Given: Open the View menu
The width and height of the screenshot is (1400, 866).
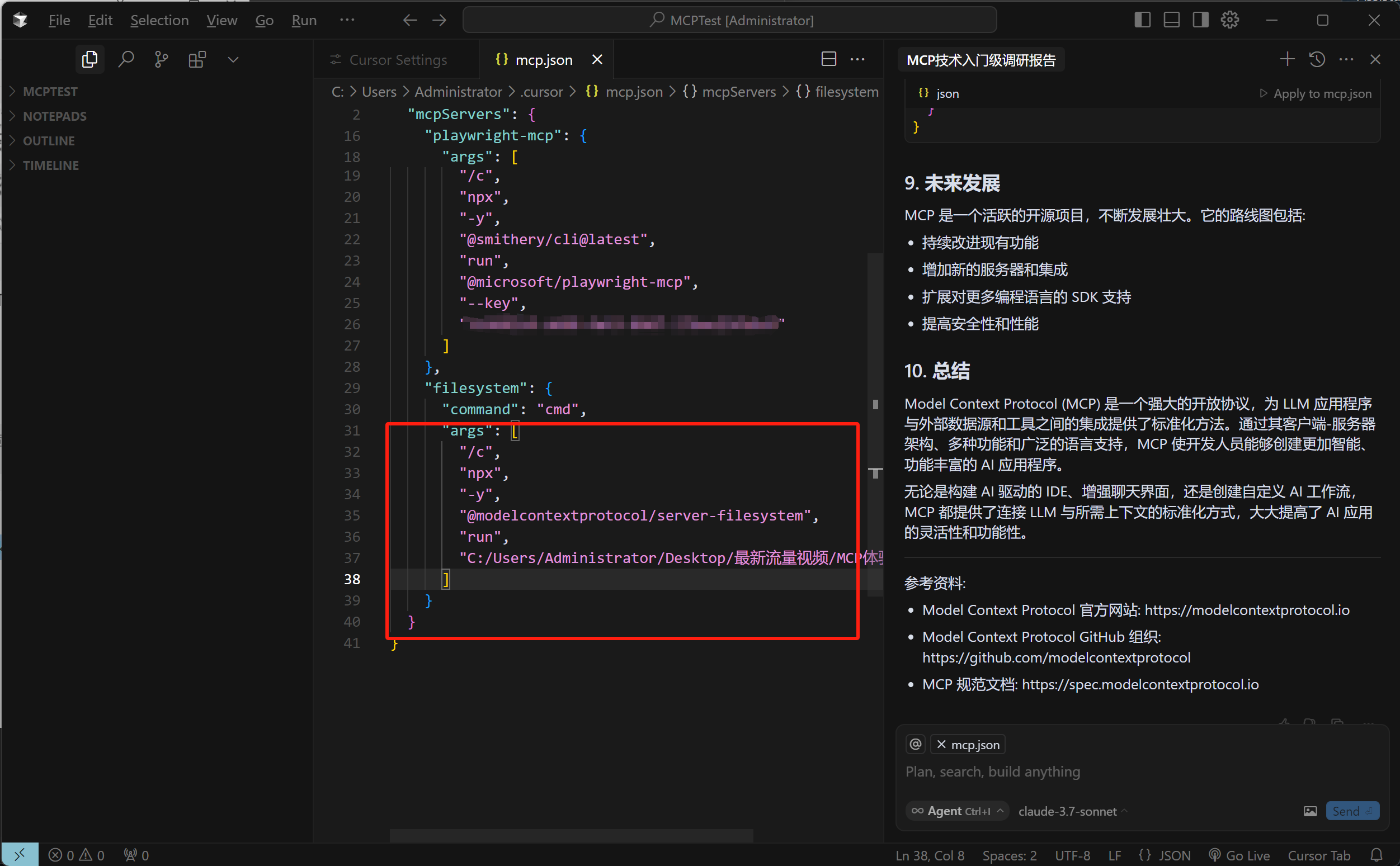Looking at the screenshot, I should tap(221, 21).
